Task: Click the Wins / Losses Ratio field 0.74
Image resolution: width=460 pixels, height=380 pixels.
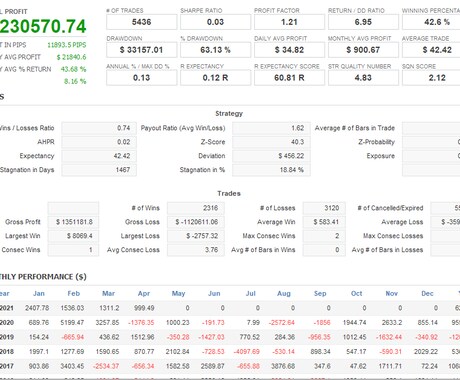Action: coord(99,128)
